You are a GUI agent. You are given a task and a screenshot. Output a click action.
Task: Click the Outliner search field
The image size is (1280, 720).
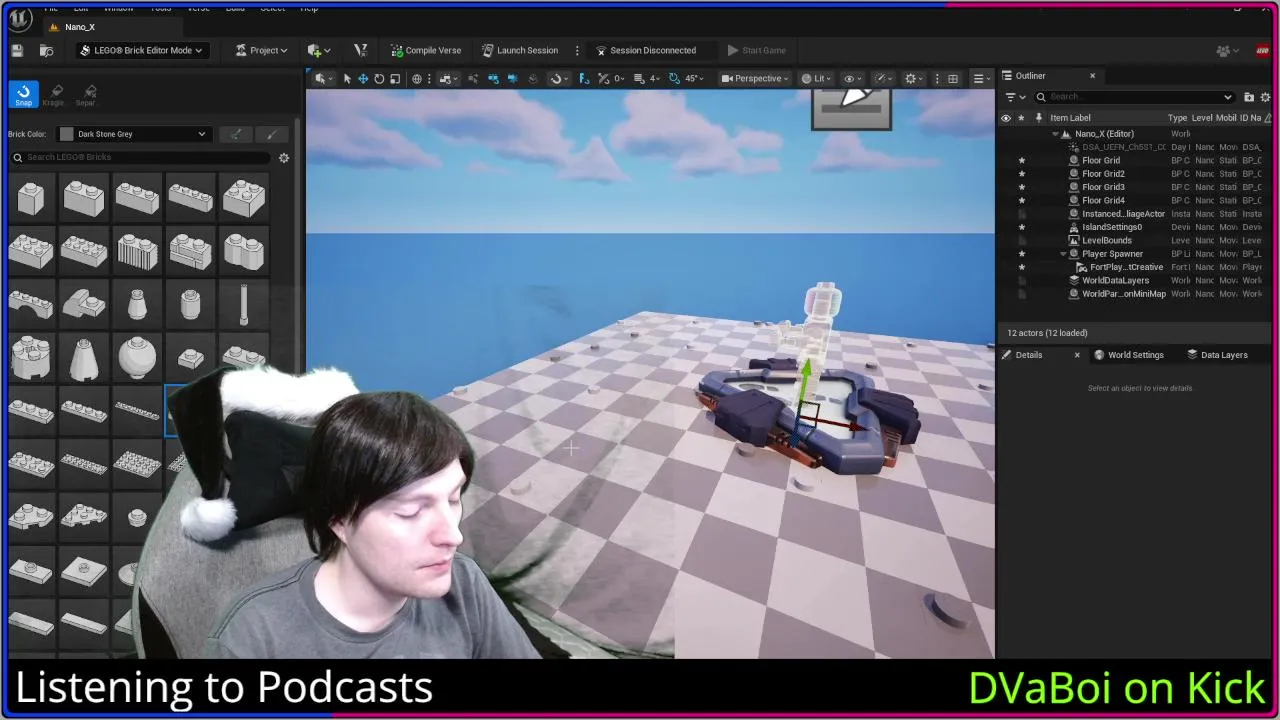coord(1134,97)
